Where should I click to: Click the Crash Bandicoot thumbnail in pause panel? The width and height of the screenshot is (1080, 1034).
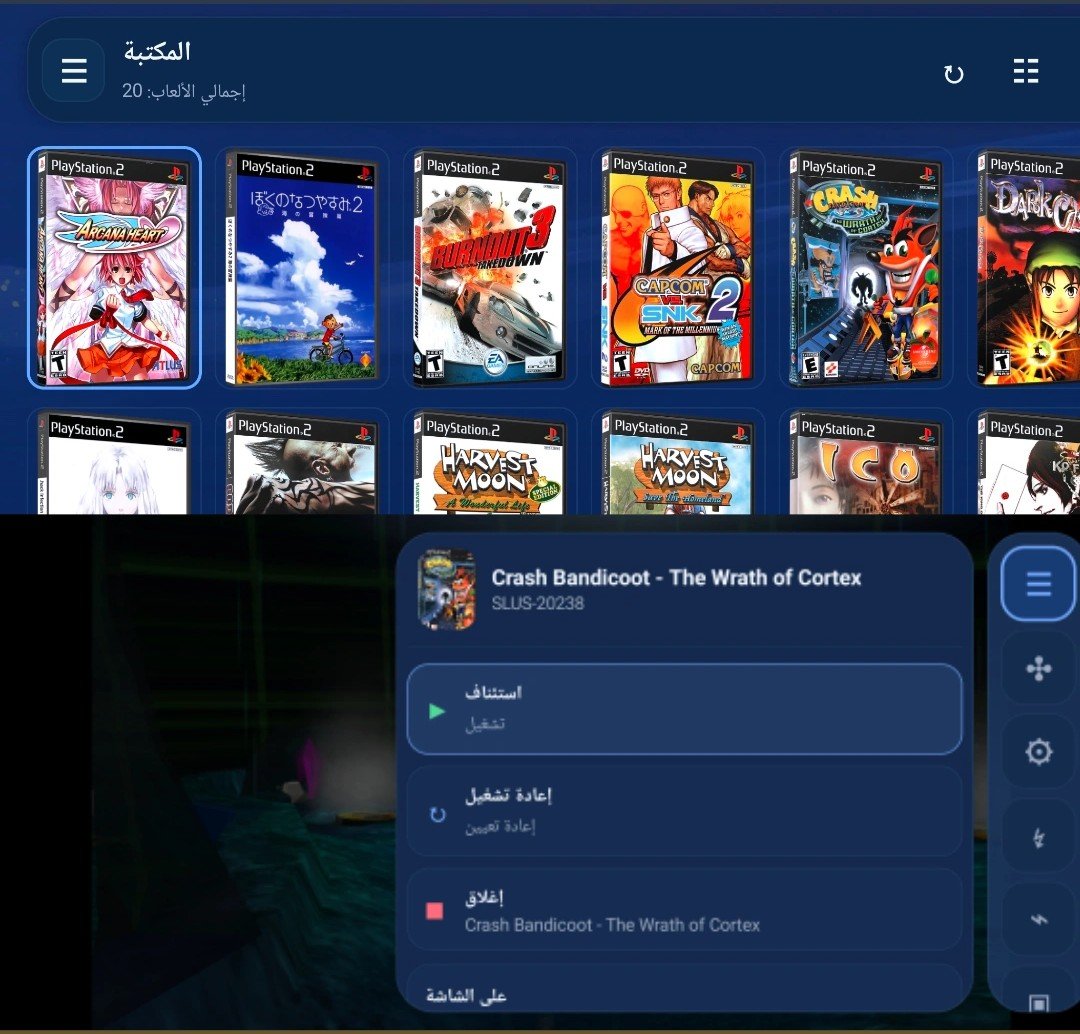point(447,589)
